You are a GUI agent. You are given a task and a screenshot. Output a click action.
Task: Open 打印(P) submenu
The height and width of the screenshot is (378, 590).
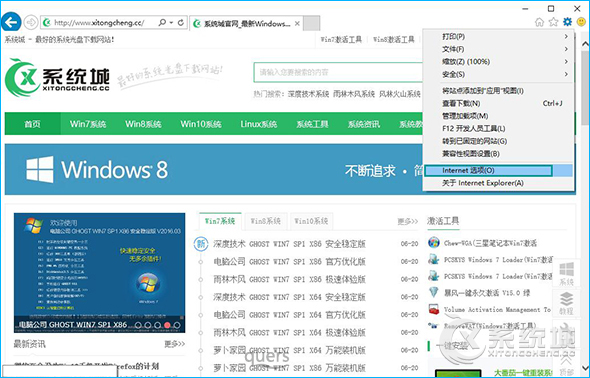pos(499,36)
